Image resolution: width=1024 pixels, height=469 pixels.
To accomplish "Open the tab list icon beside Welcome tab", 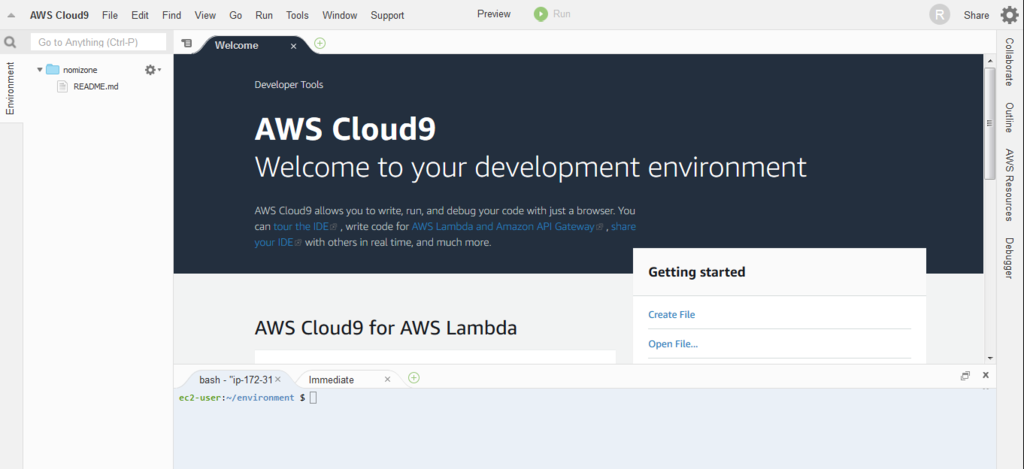I will (x=187, y=44).
